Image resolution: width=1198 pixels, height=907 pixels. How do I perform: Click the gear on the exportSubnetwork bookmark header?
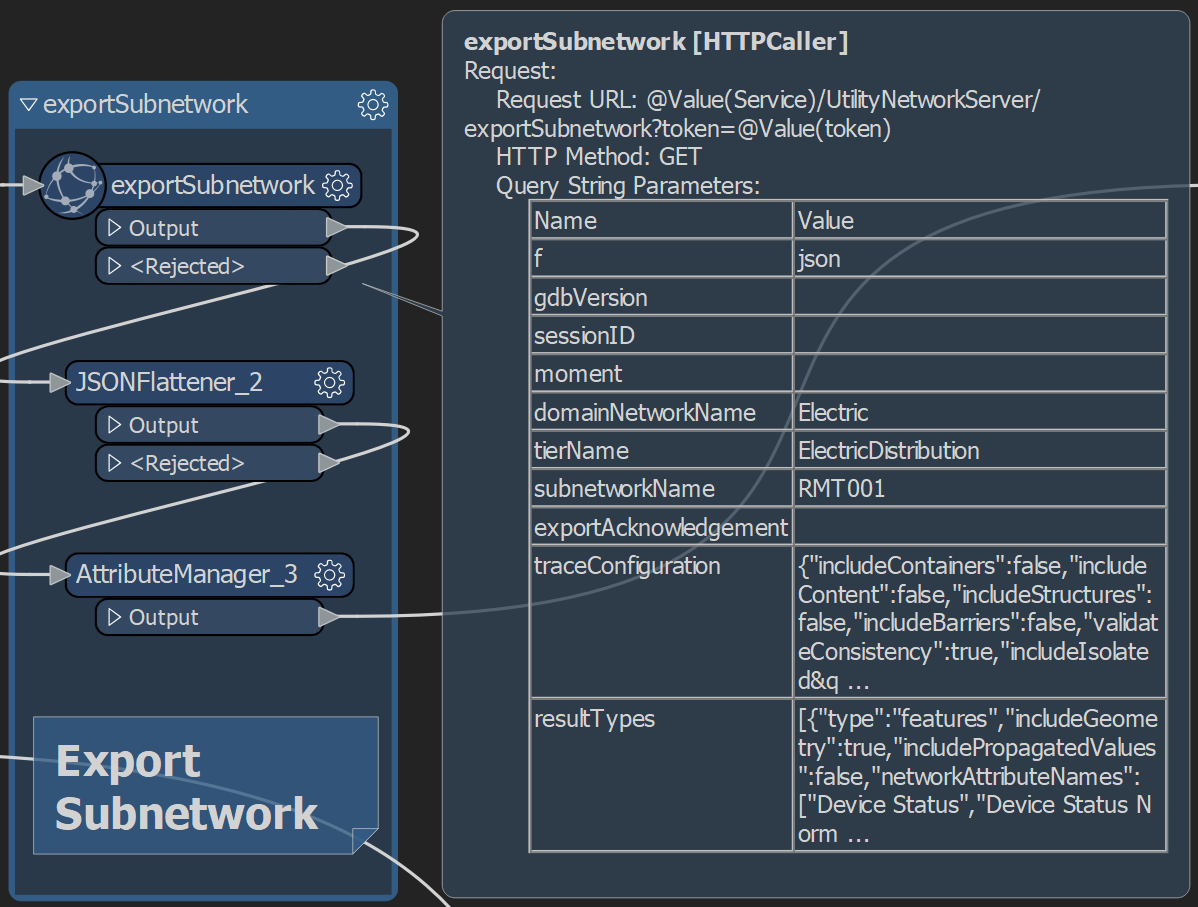[373, 104]
